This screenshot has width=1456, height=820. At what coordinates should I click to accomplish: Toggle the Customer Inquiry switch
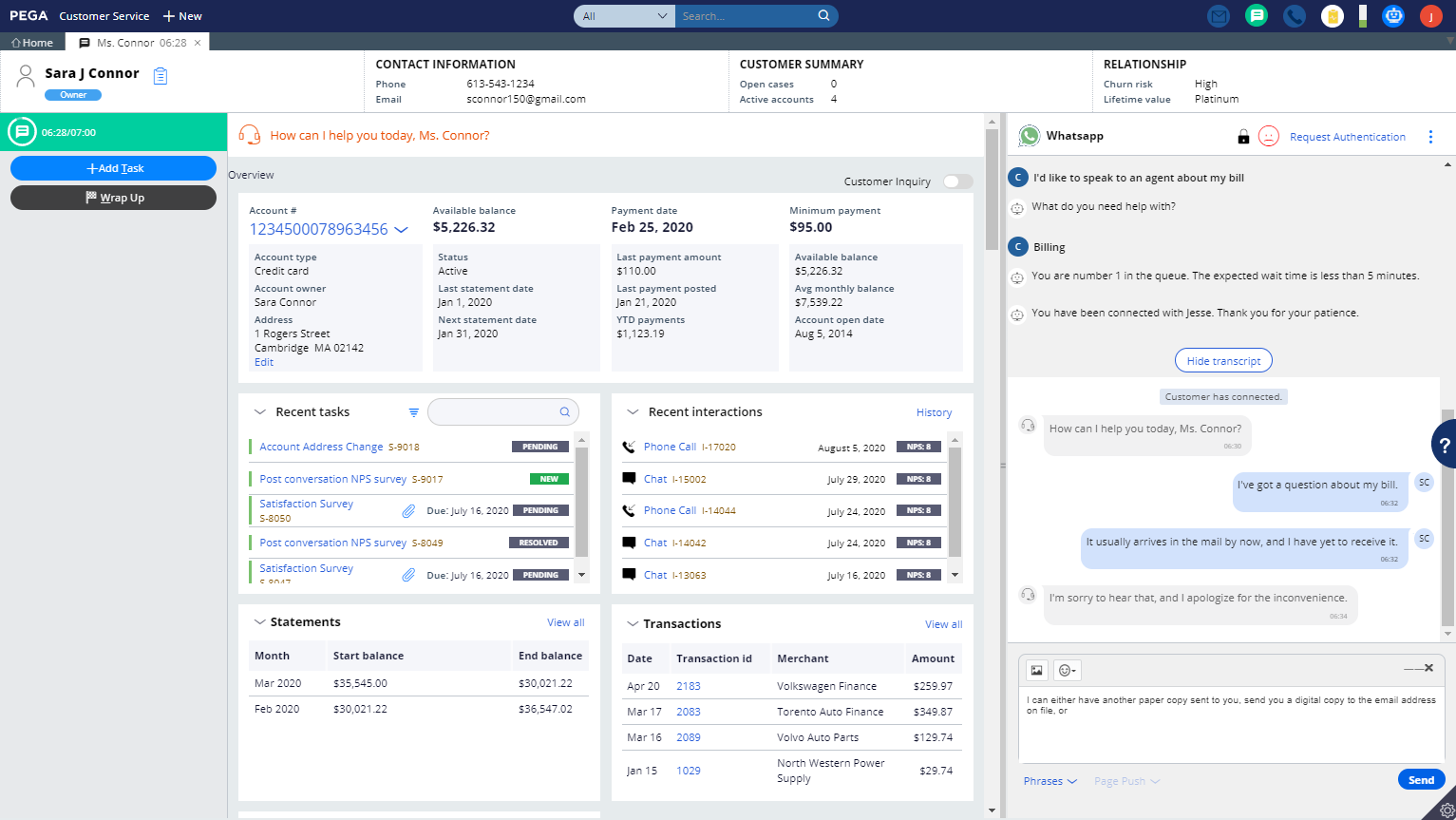pos(957,181)
